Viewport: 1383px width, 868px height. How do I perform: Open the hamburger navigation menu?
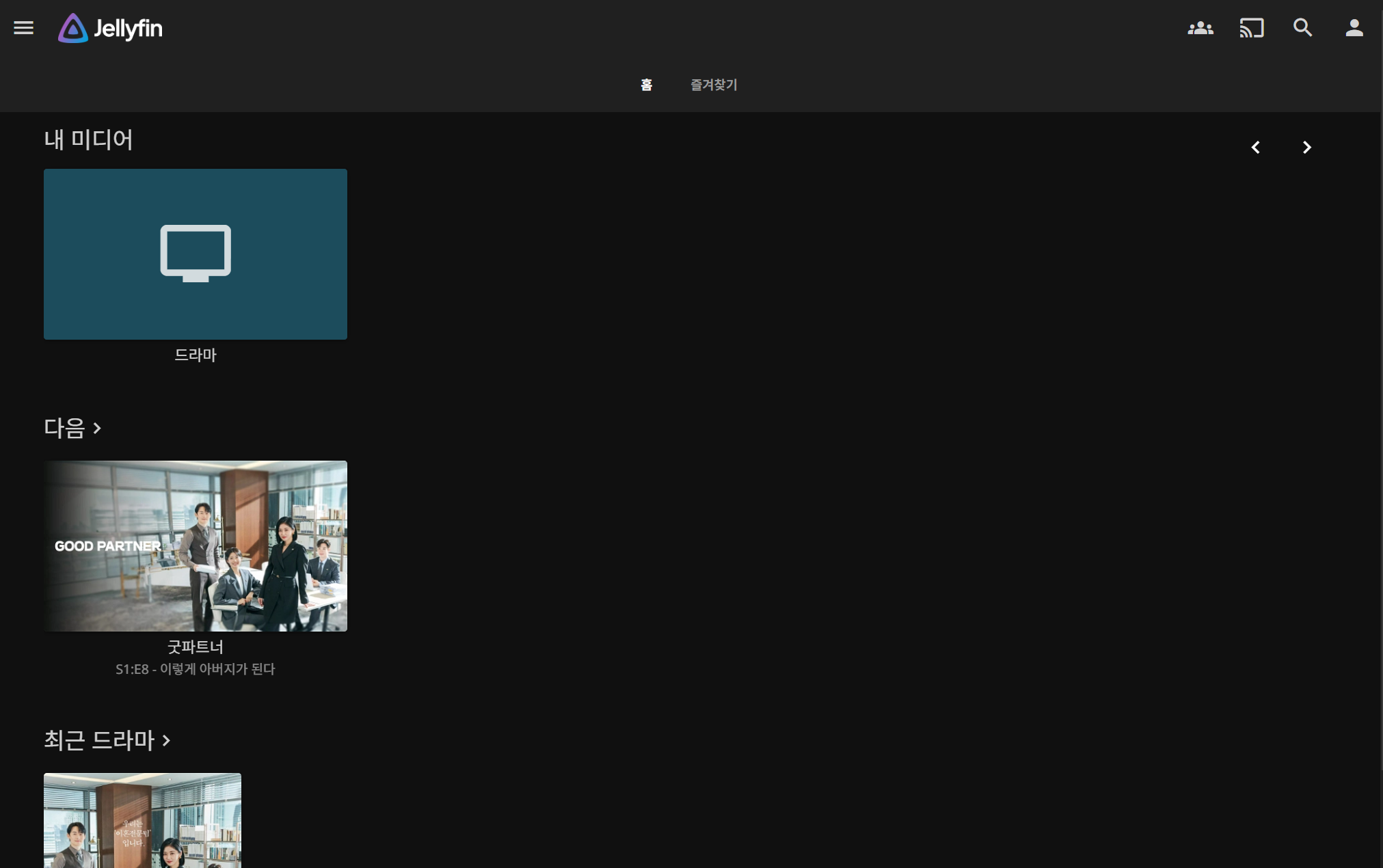[x=23, y=28]
